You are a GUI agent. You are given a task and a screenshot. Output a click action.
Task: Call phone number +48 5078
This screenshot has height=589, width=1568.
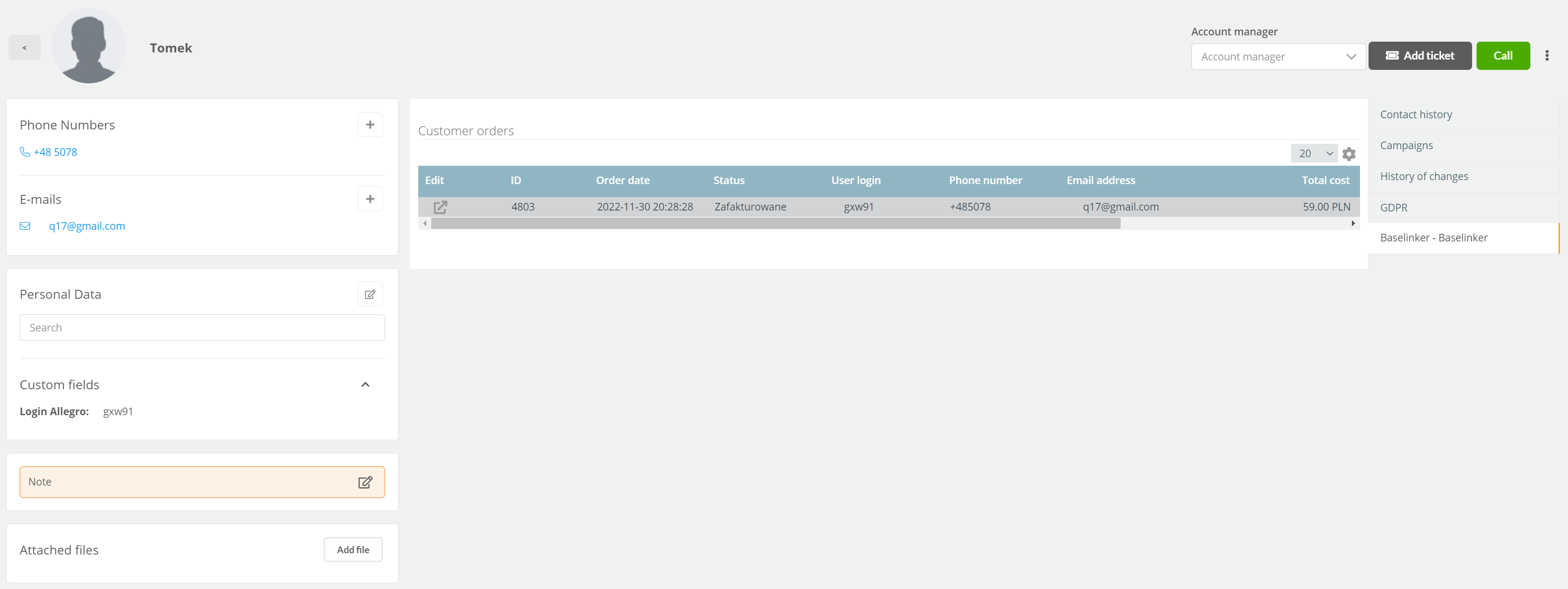point(56,152)
